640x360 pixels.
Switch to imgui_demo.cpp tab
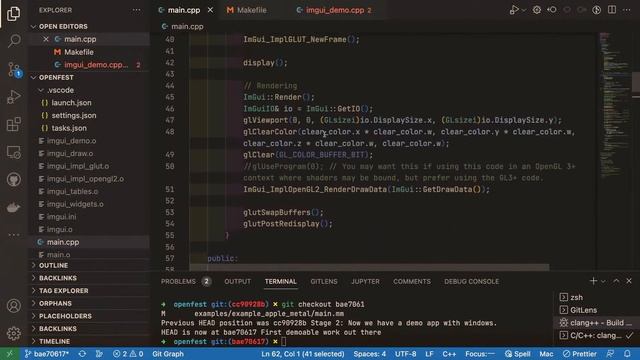(x=335, y=10)
